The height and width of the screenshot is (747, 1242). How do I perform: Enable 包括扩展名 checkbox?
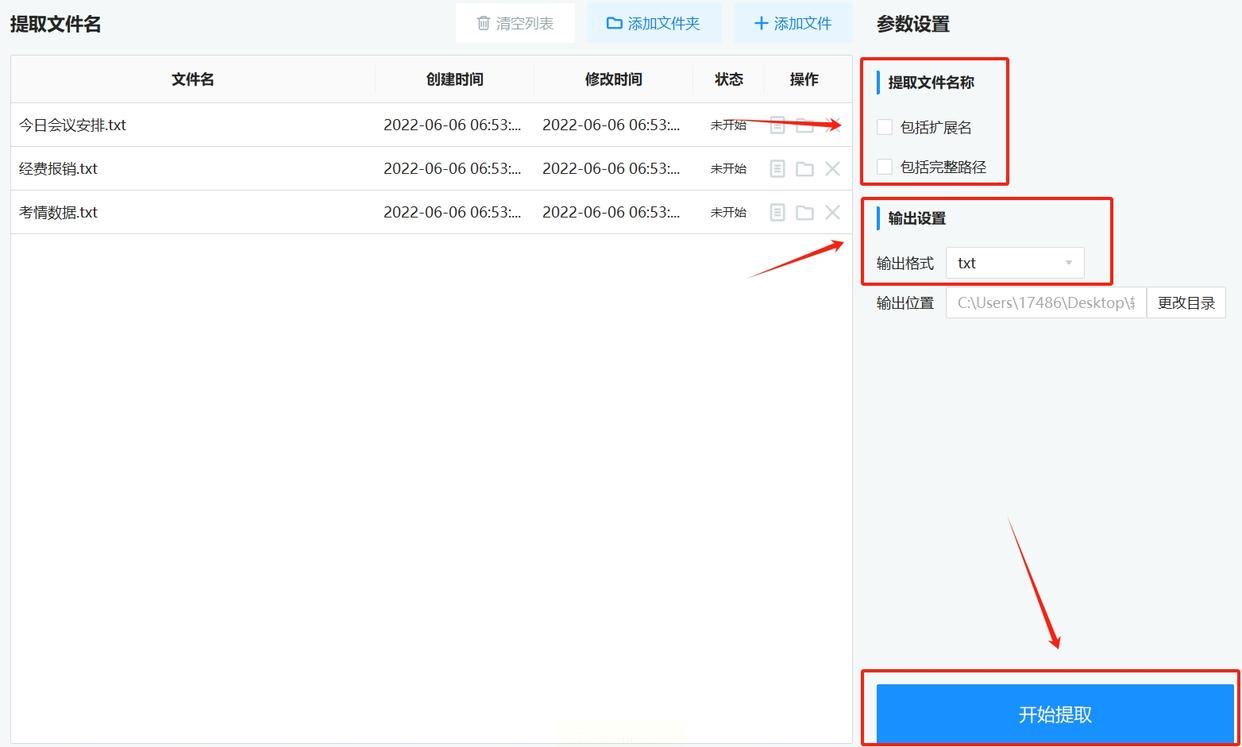tap(884, 127)
